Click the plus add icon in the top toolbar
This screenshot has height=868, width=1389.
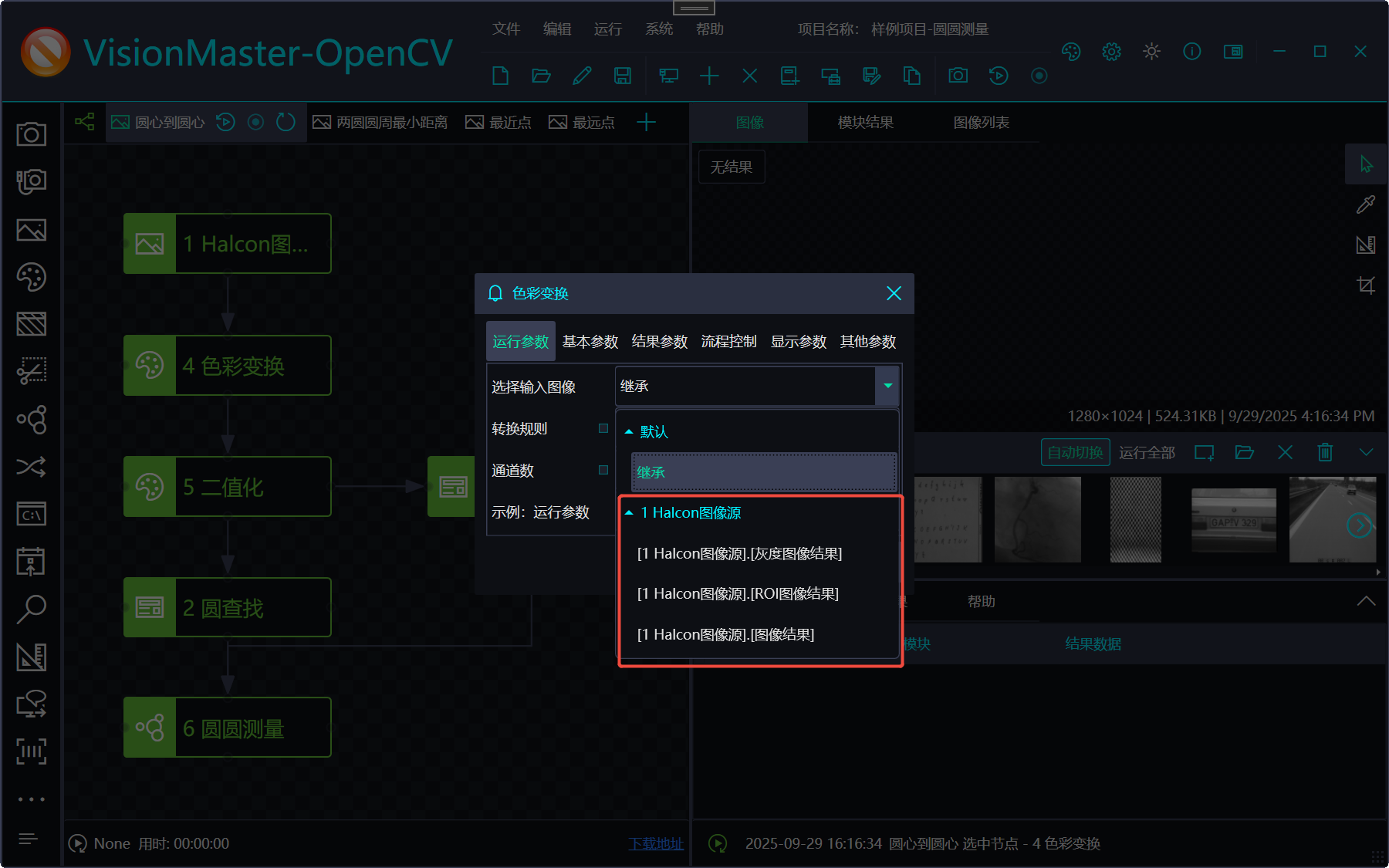point(709,76)
